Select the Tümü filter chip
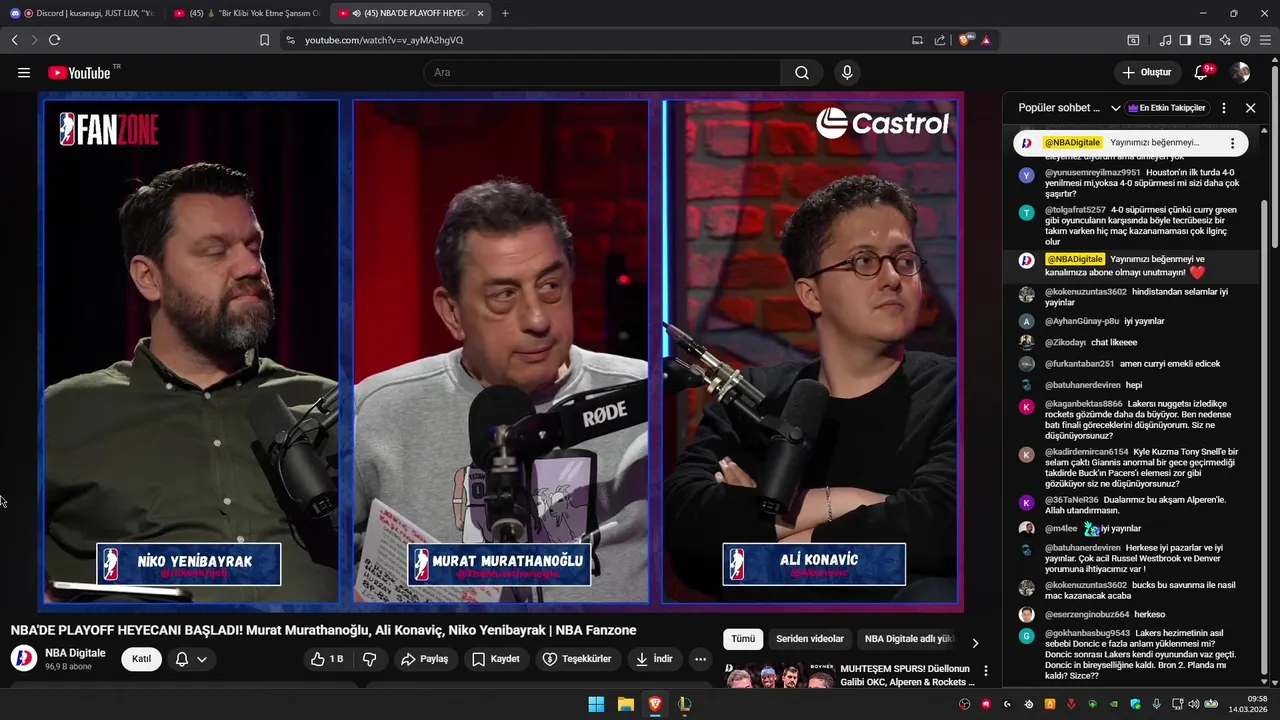The image size is (1280, 720). [743, 639]
